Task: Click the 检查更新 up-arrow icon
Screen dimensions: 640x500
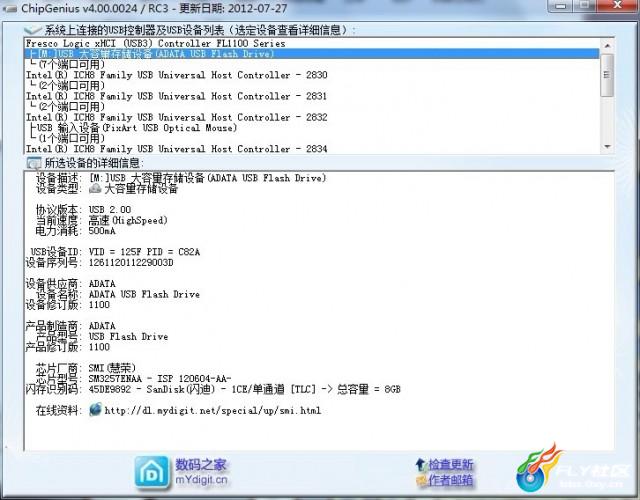Action: point(421,464)
